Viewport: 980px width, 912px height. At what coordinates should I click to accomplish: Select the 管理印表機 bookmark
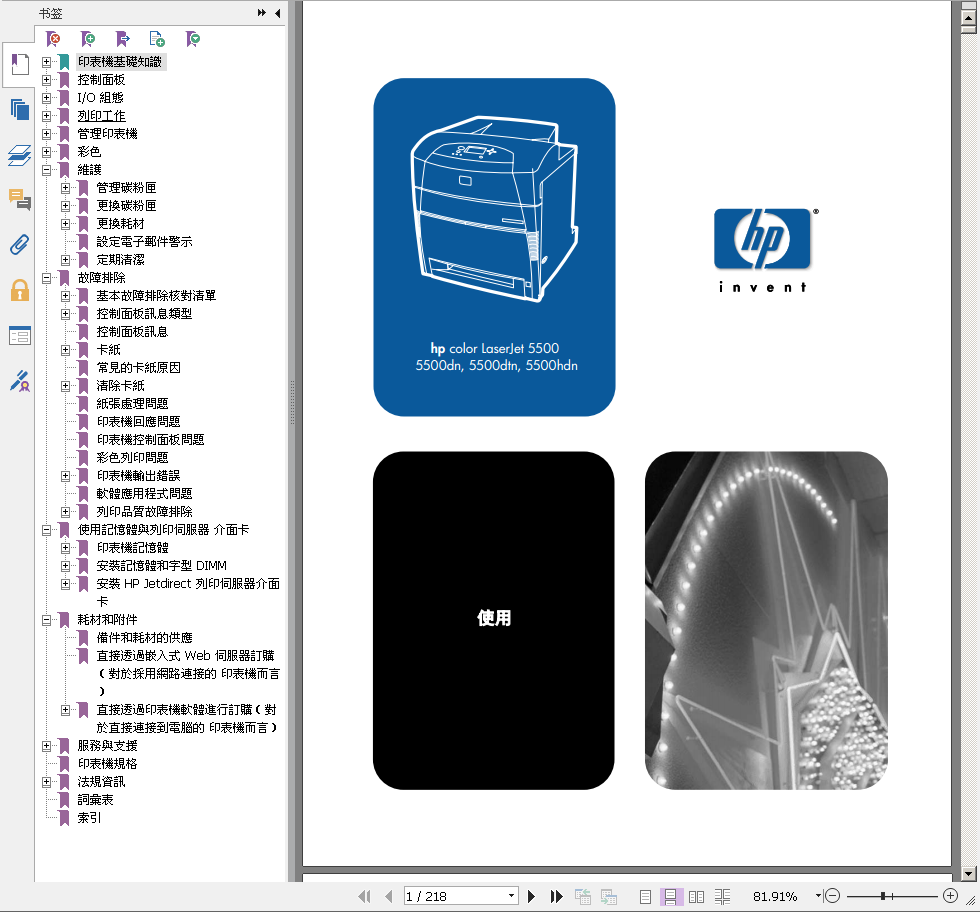(x=108, y=134)
